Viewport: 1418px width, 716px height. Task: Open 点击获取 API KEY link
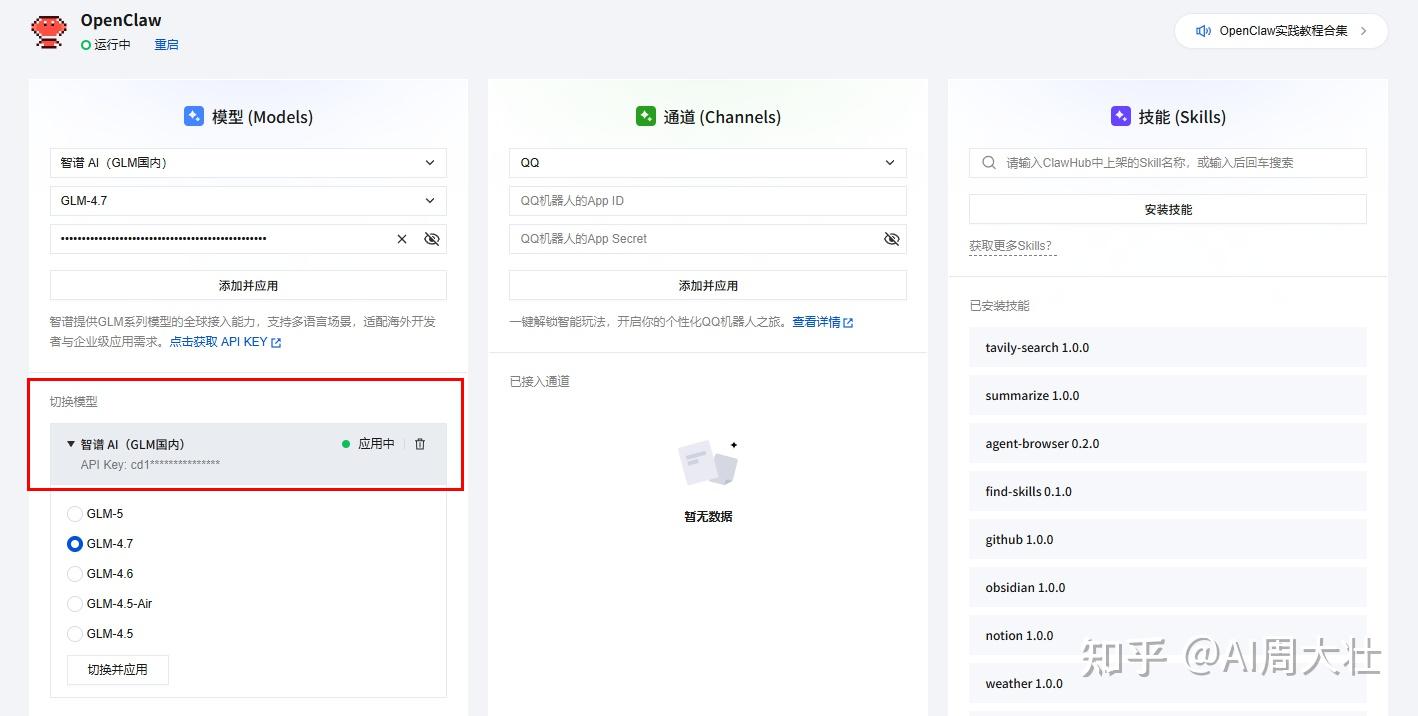pos(225,342)
